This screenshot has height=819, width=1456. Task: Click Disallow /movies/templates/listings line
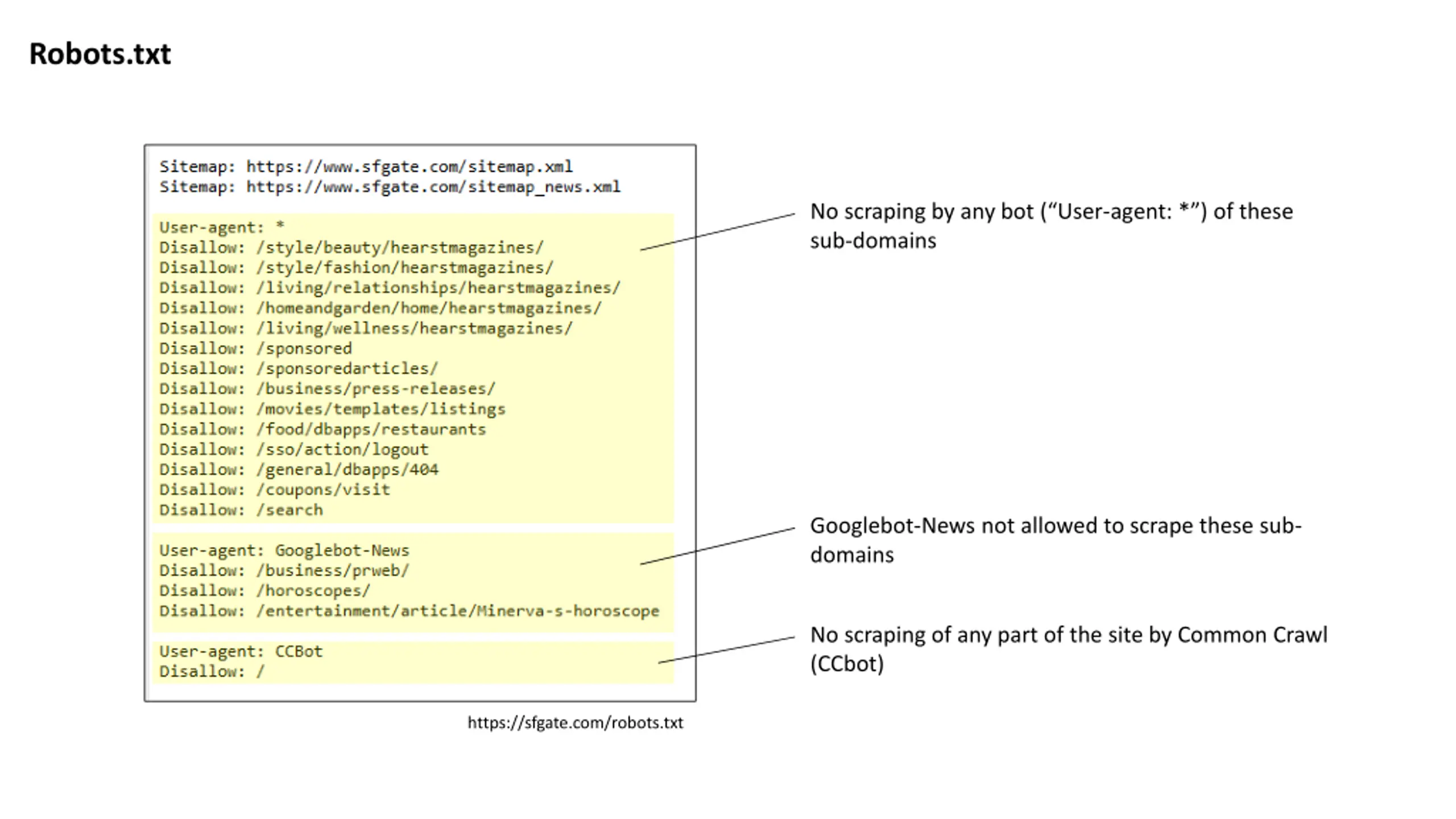click(x=332, y=409)
